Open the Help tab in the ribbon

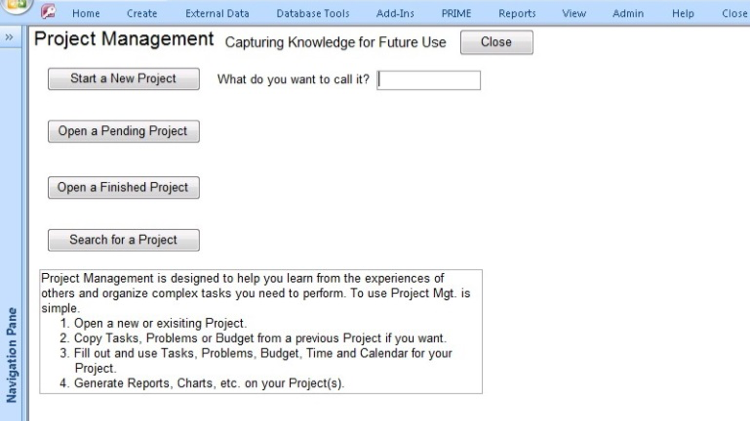(683, 13)
